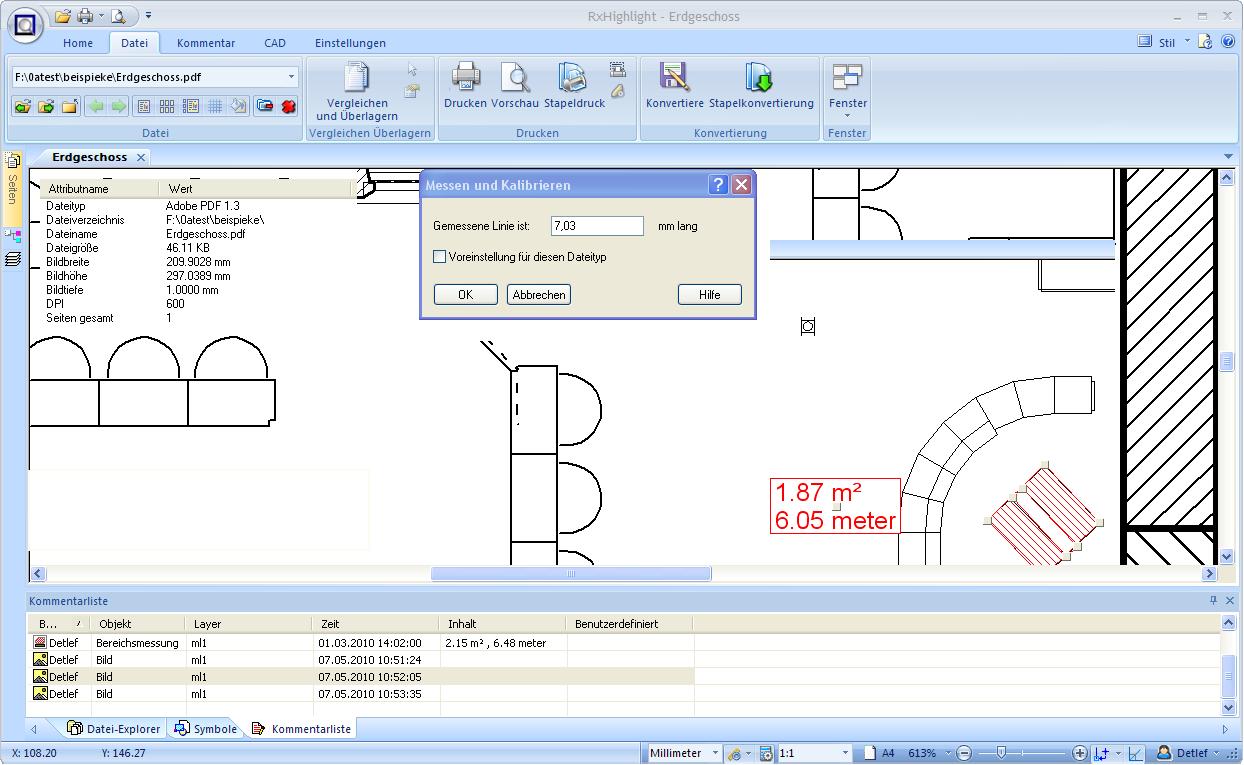Open the Millimeter units dropdown

pos(714,753)
